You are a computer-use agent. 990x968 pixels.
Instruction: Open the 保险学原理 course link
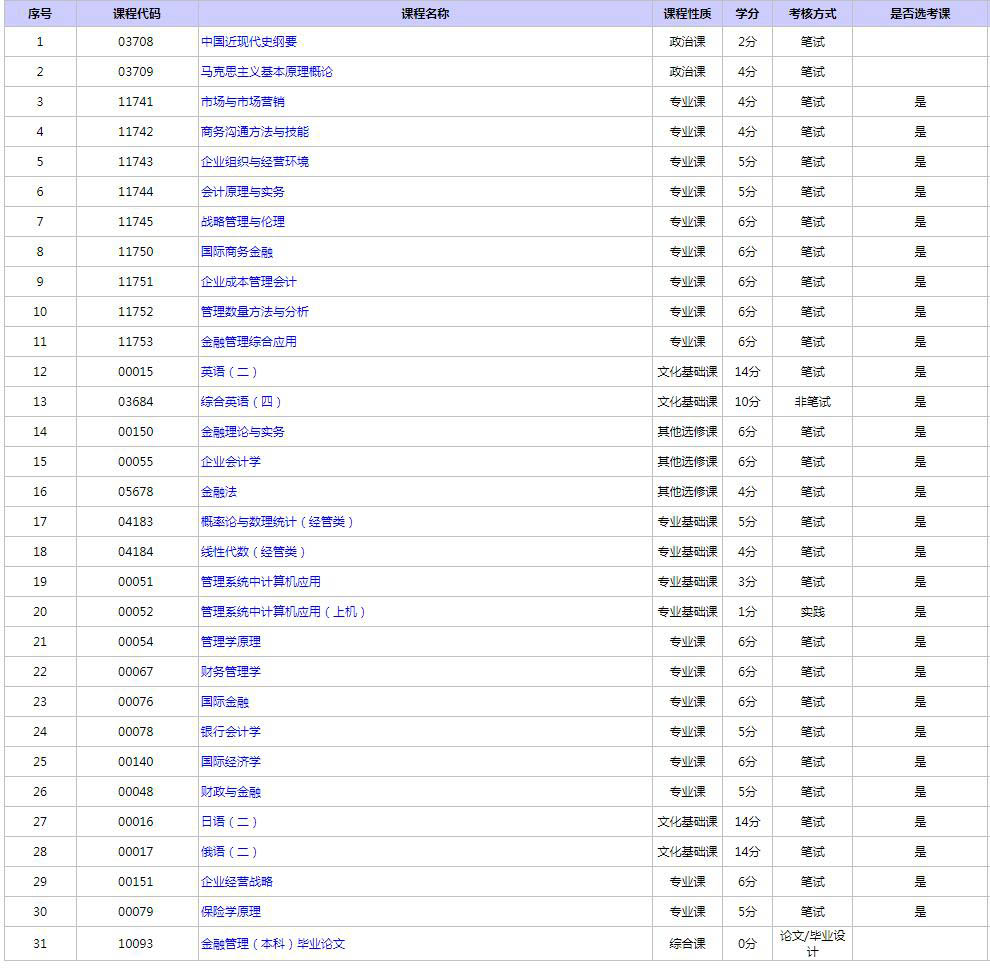230,912
